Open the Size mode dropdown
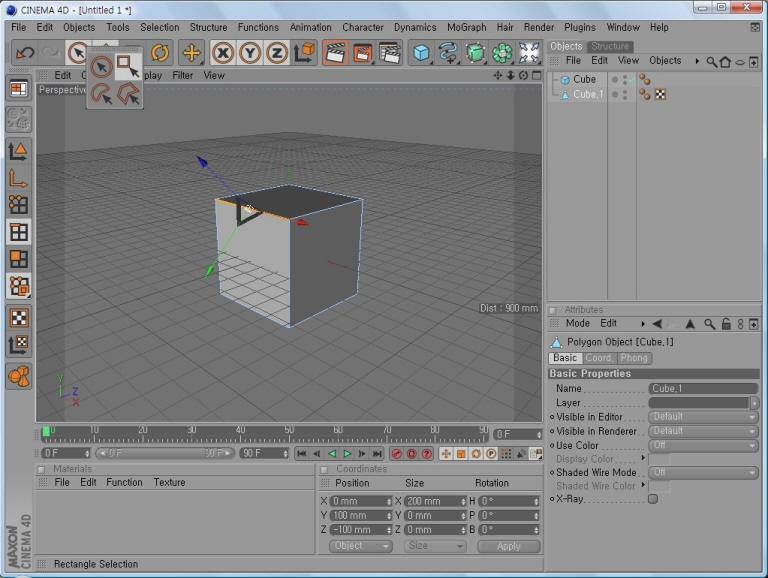The height and width of the screenshot is (578, 768). coord(434,546)
